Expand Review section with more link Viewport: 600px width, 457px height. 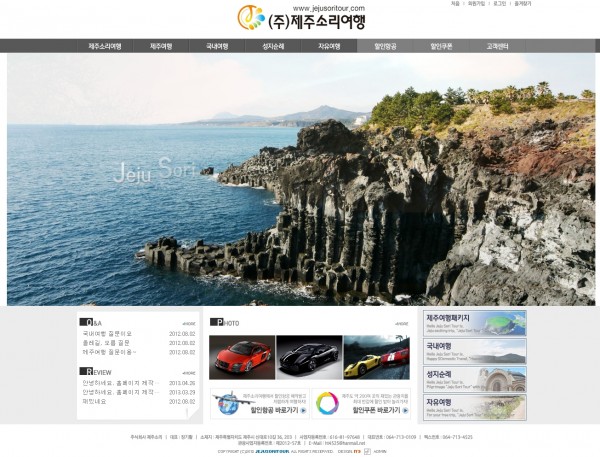point(188,372)
